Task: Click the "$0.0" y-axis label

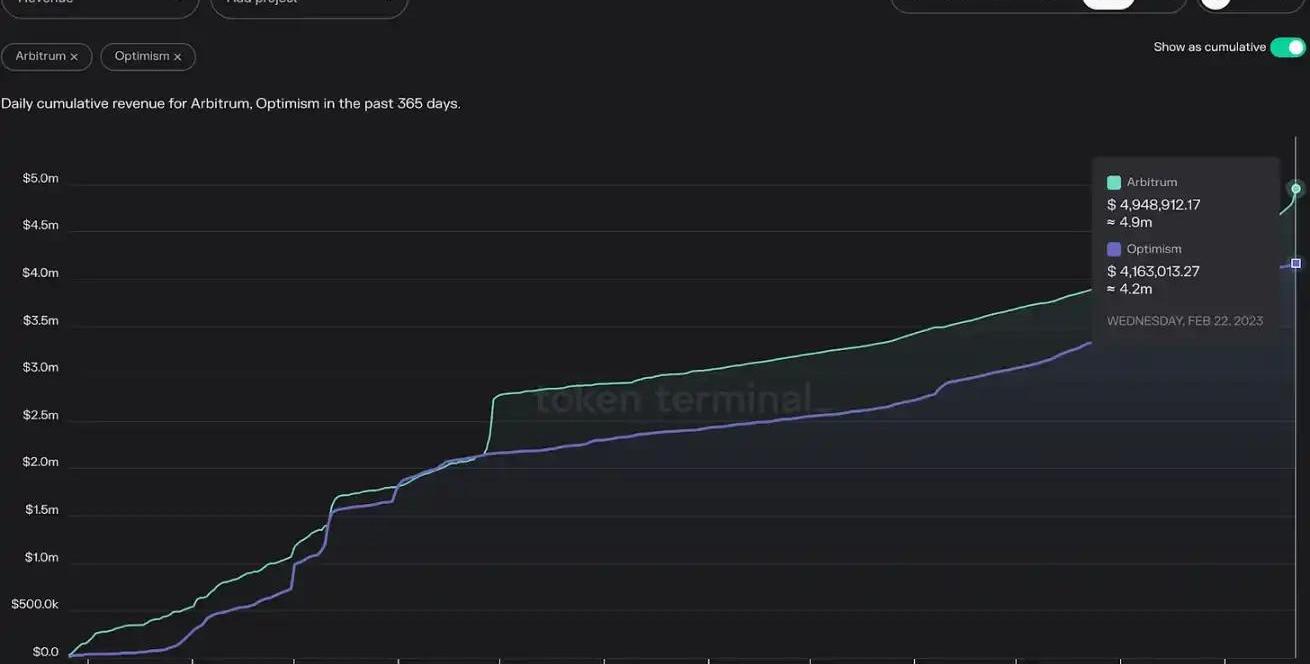Action: 45,652
